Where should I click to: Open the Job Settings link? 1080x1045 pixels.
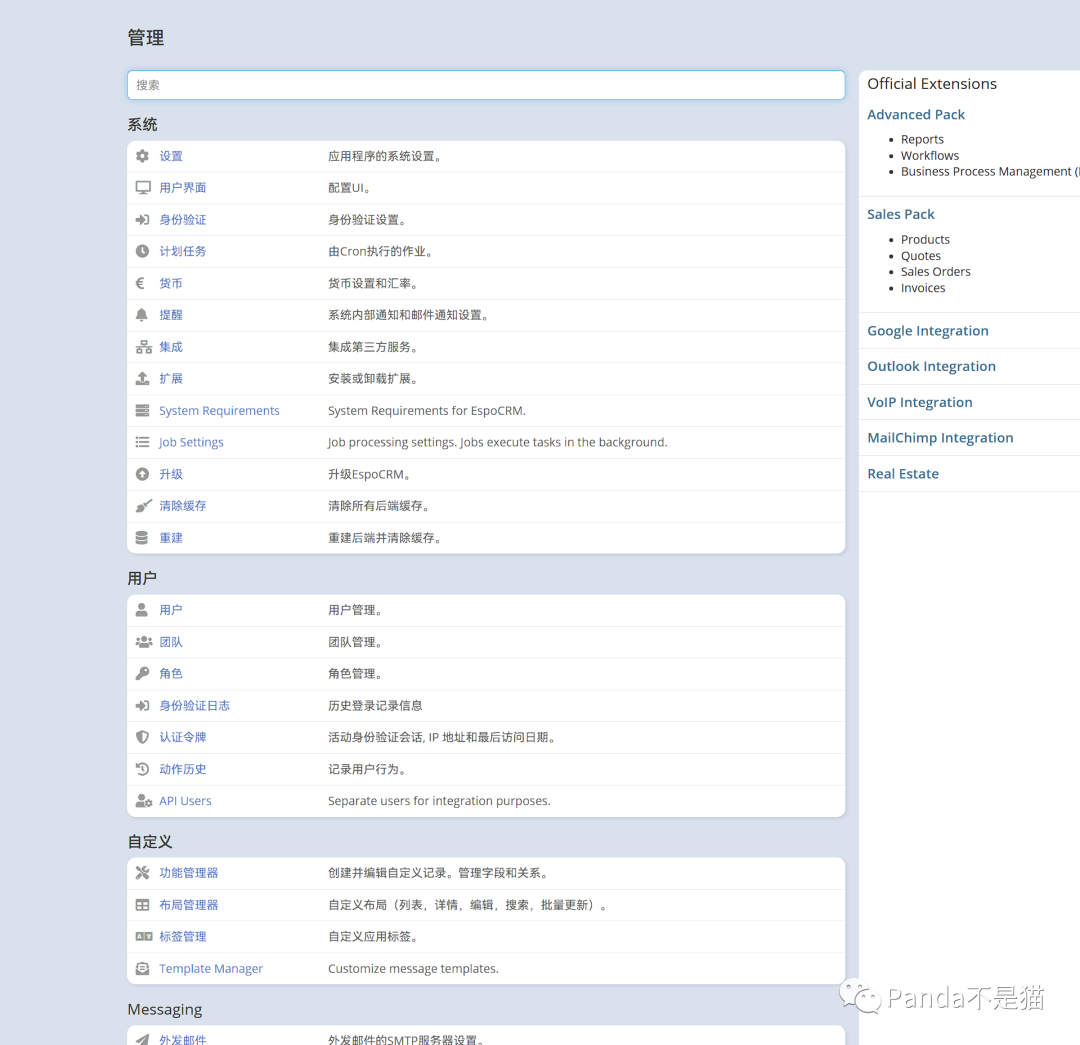coord(191,442)
